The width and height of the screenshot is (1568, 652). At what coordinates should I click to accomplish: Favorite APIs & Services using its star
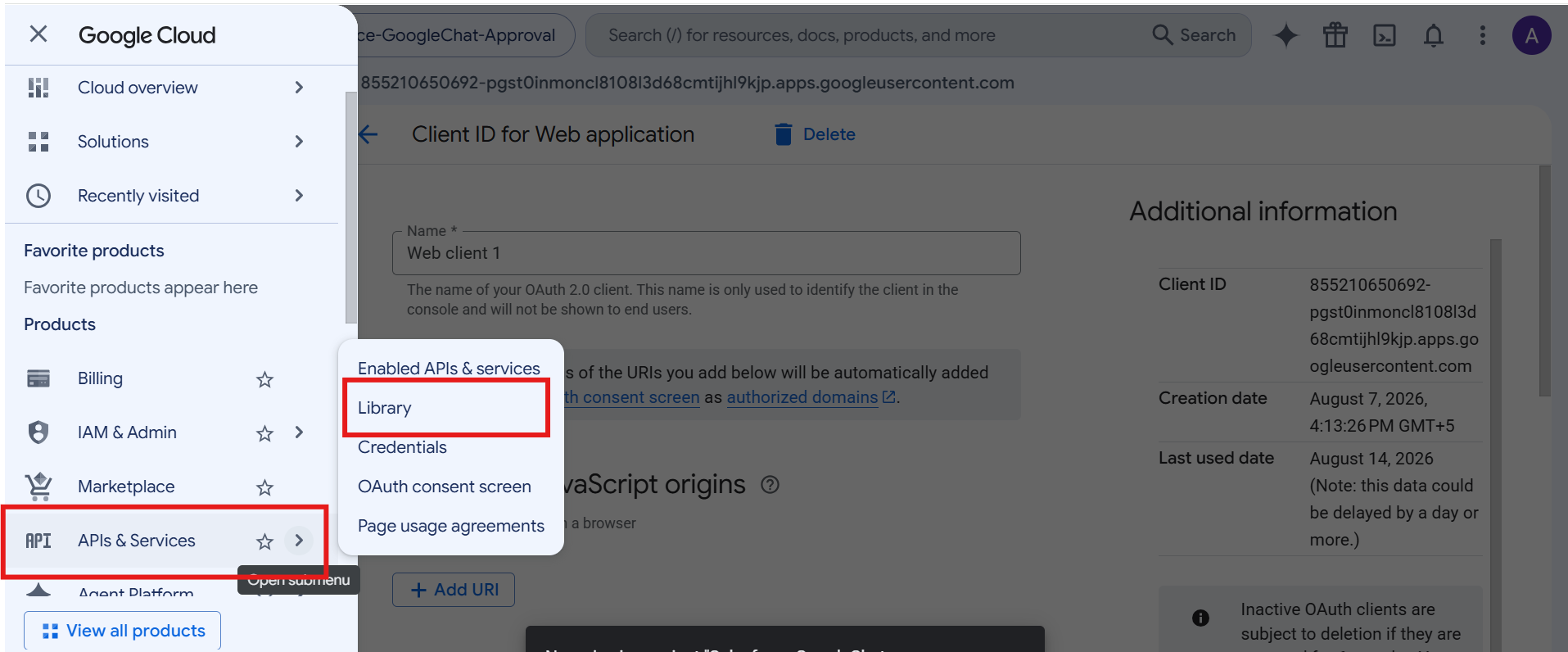tap(264, 541)
